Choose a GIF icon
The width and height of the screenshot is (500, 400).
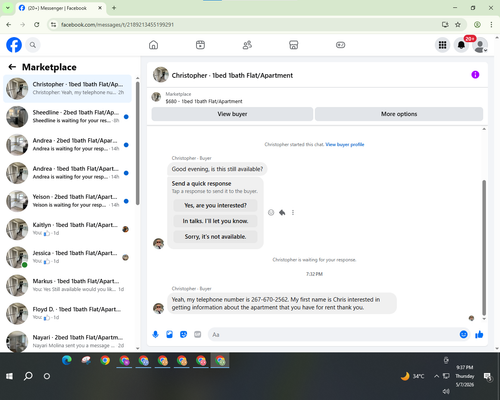click(198, 334)
